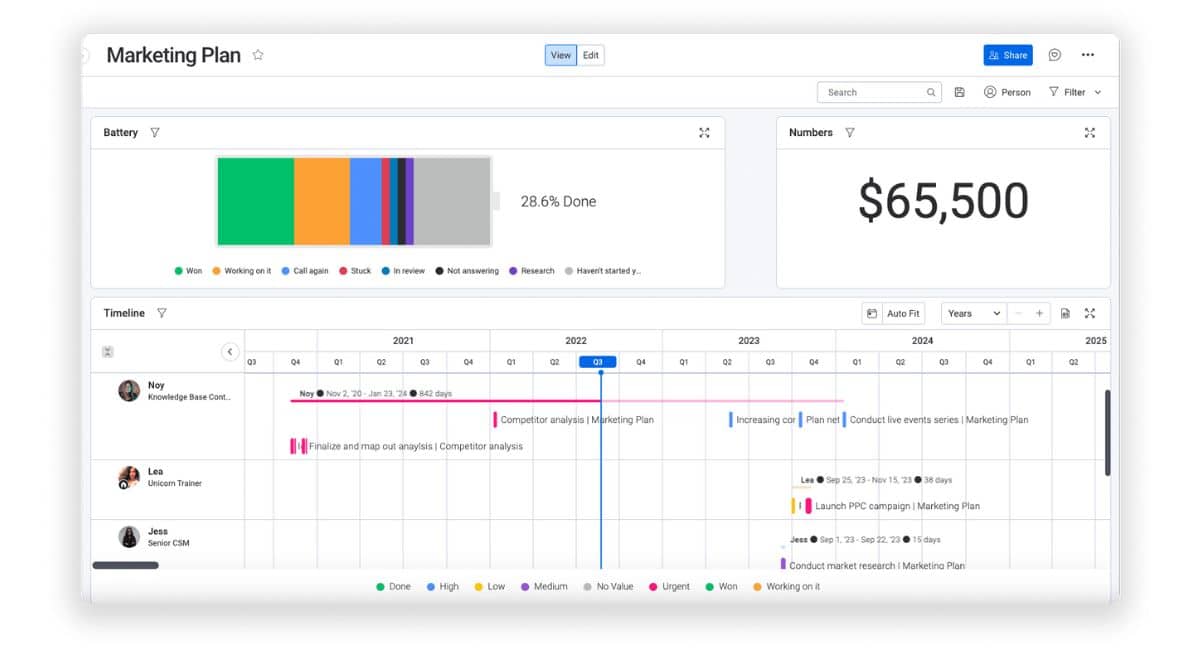Screen dimensions: 1200x650
Task: Open the Years timescale dropdown
Action: [x=973, y=314]
